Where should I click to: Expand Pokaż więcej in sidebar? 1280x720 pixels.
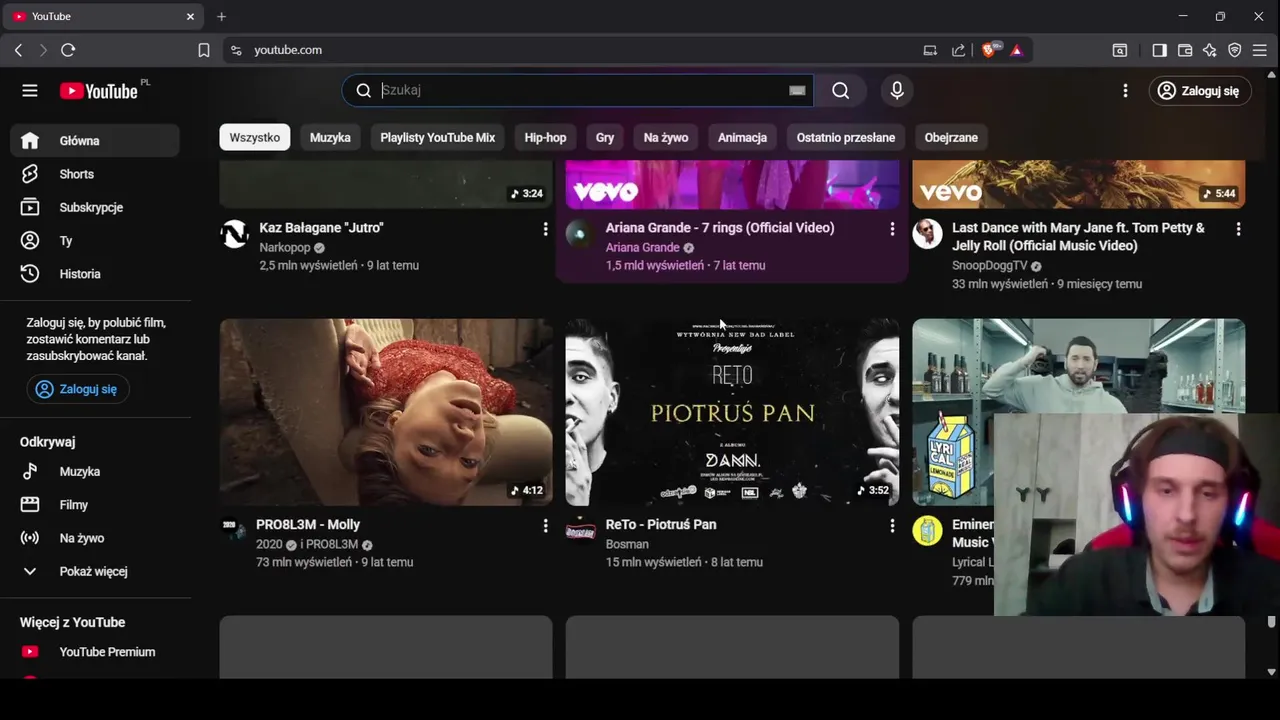[x=95, y=572]
